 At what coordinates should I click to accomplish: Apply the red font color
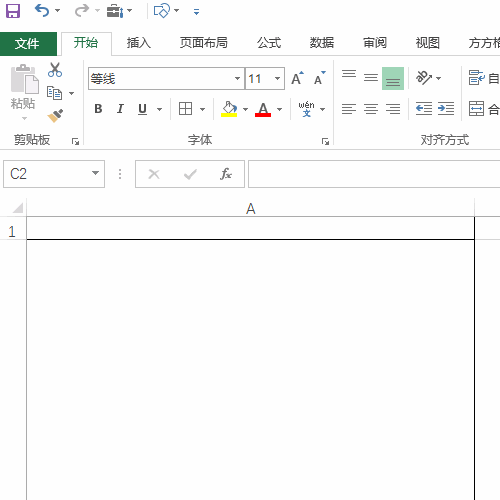(263, 109)
